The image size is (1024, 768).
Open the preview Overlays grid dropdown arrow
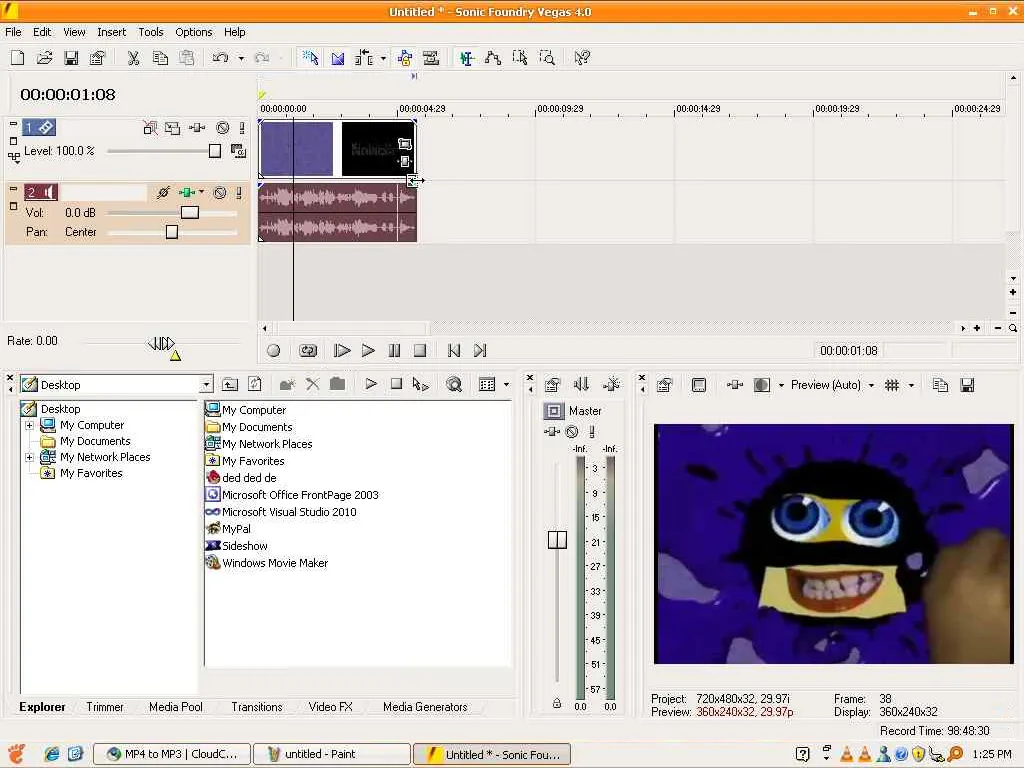point(912,385)
